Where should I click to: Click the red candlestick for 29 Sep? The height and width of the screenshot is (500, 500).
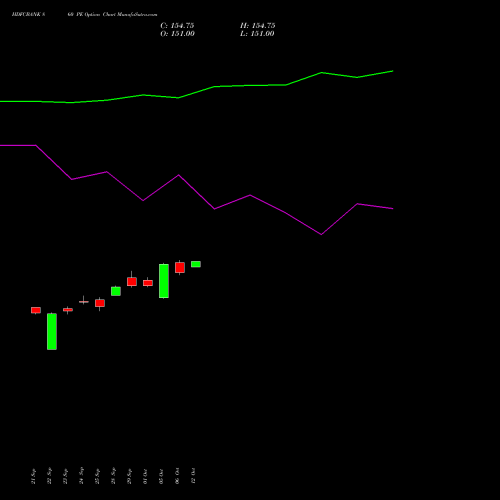point(132,281)
